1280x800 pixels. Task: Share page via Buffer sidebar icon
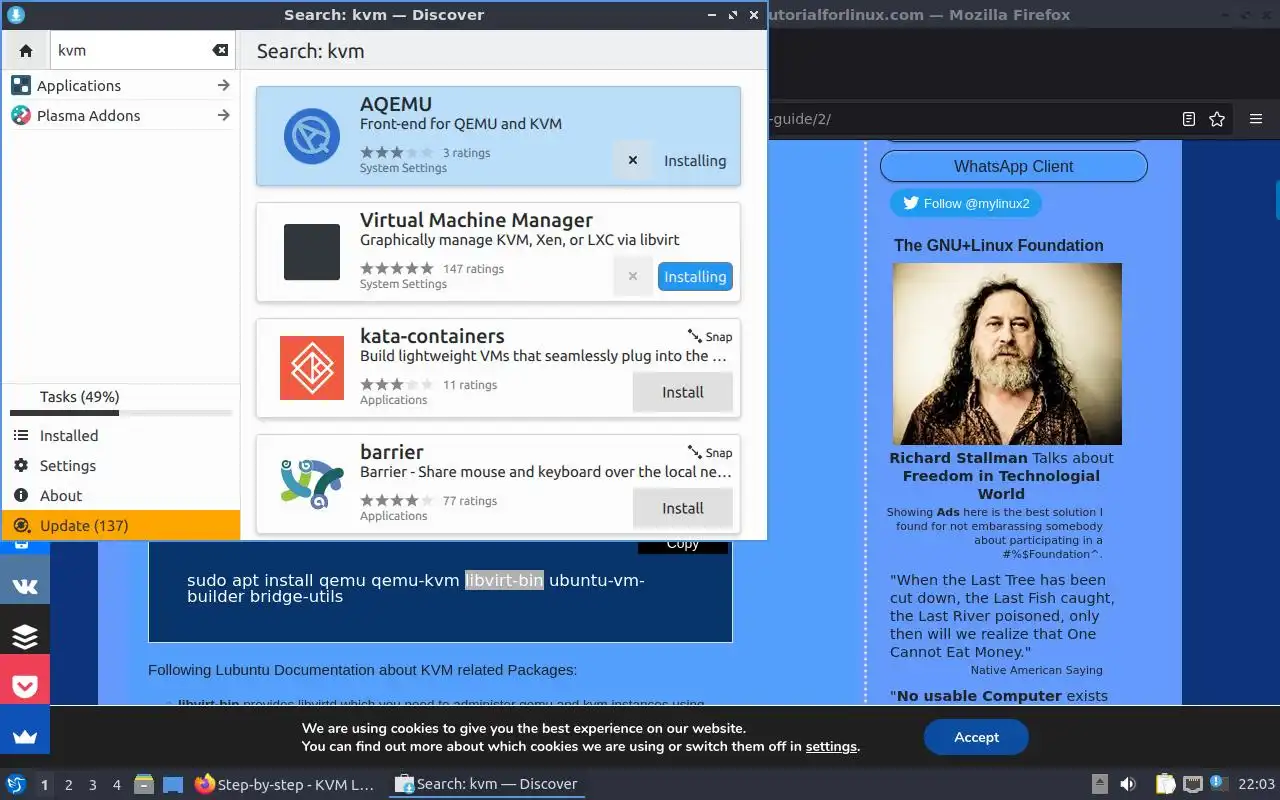[x=25, y=637]
